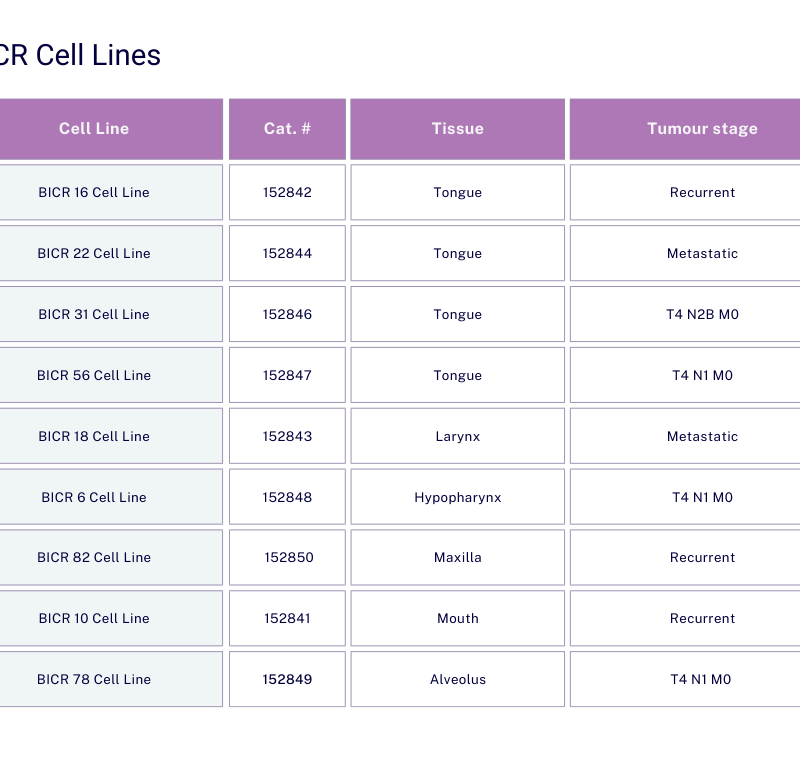800x768 pixels.
Task: Select the T4 N2B M0 stage cell
Action: 702,315
